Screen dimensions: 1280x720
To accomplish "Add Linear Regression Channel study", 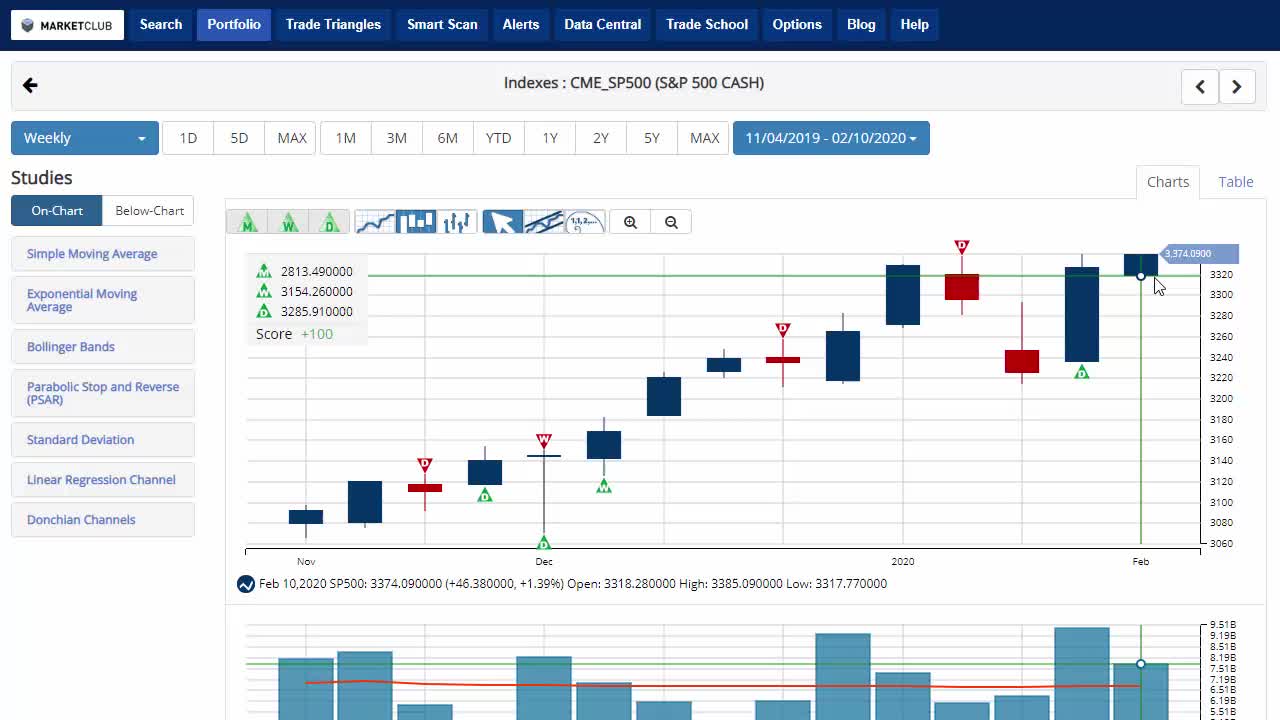I will (x=103, y=480).
